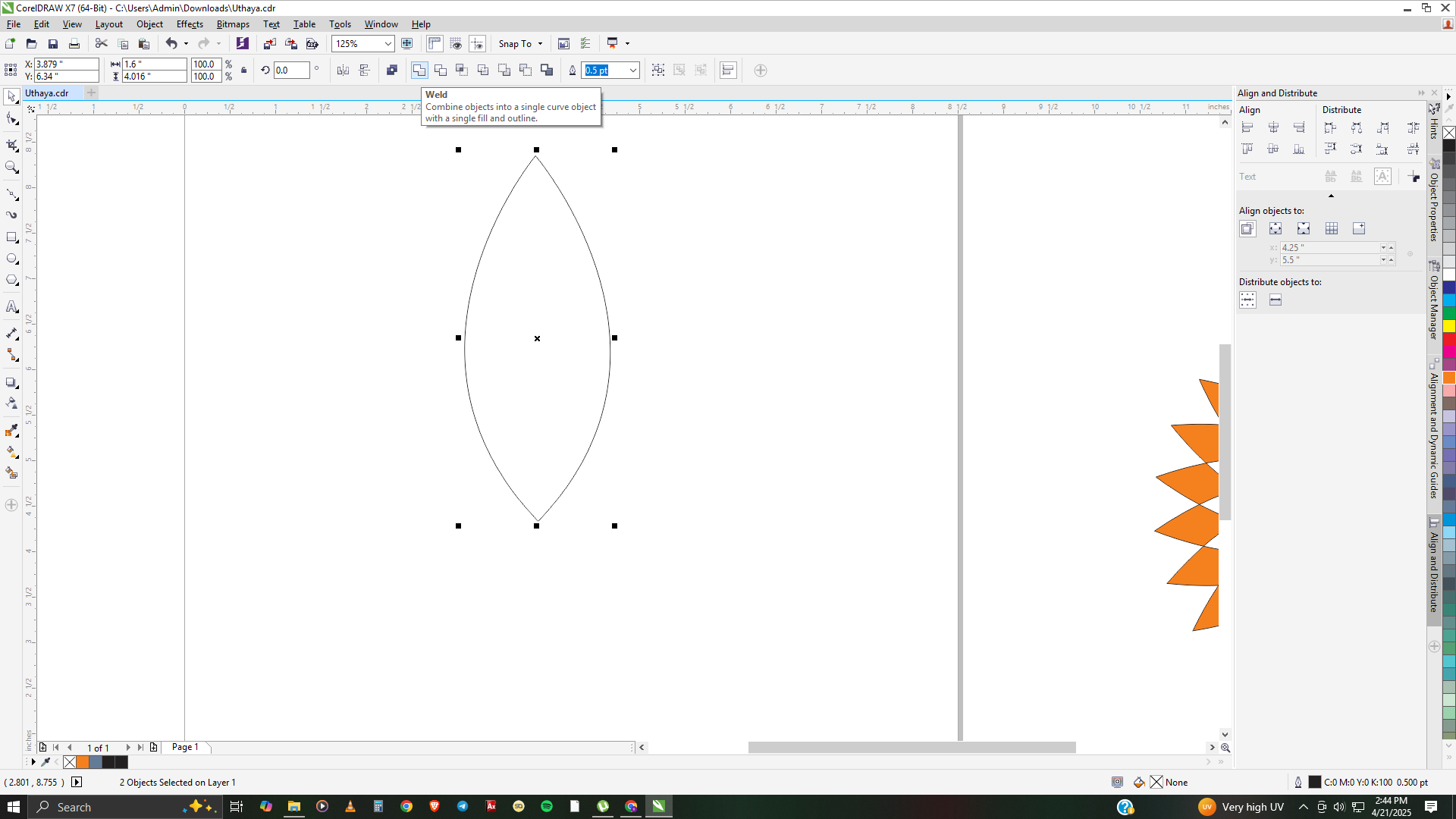Select Distribute to extent of selection
The image size is (1456, 819).
point(1247,300)
